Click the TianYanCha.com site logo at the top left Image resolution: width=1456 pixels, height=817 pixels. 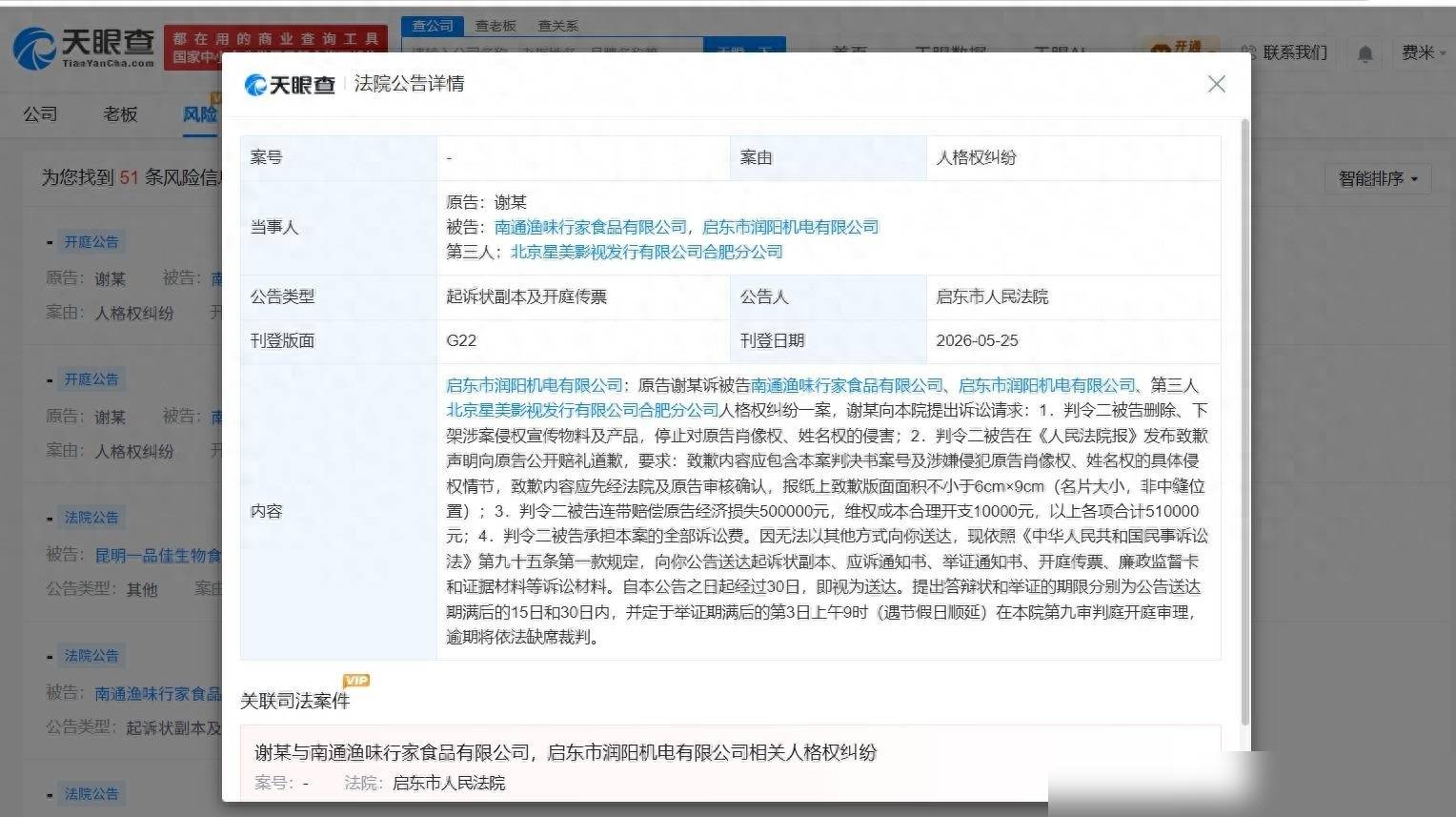click(x=84, y=47)
